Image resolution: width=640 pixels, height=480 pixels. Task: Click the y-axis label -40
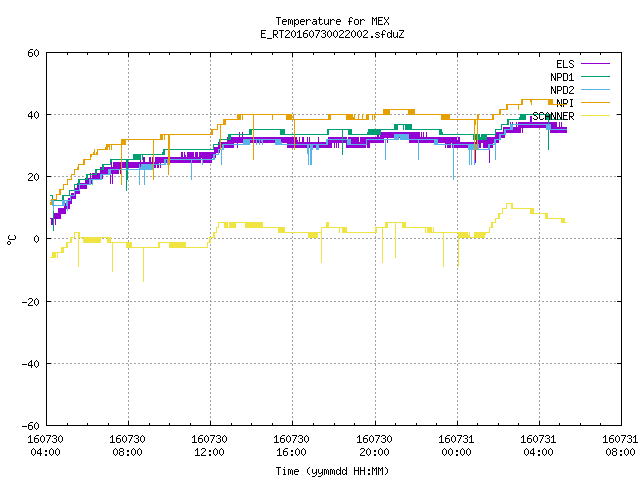31,364
